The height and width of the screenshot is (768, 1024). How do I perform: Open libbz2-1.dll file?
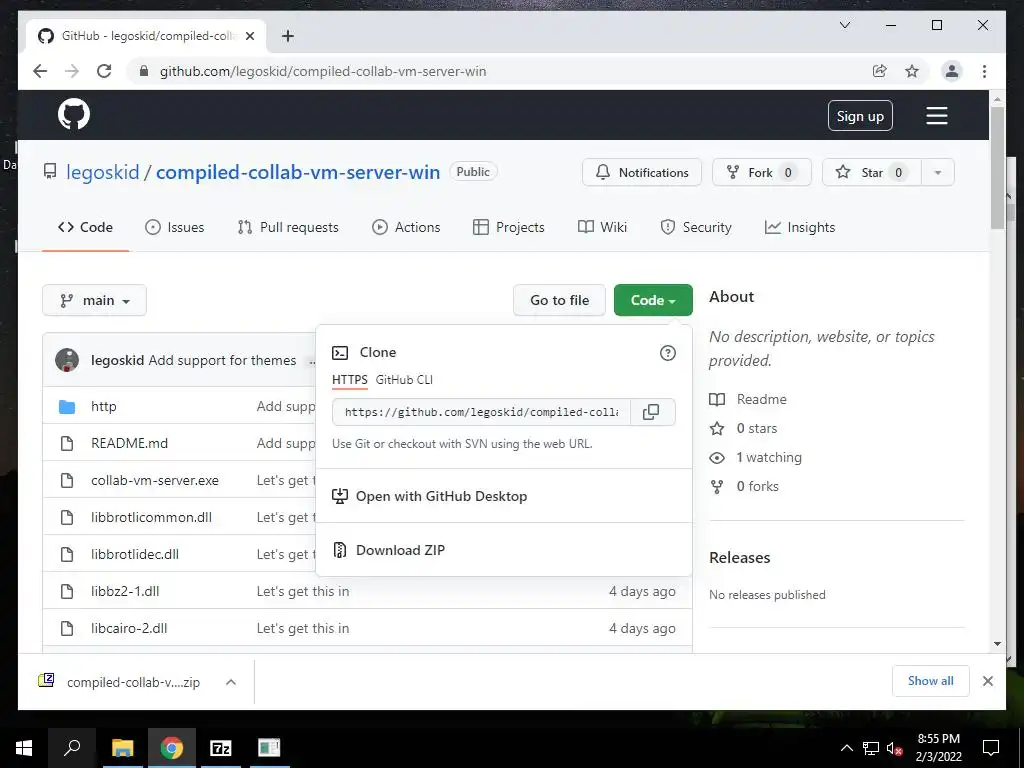click(x=125, y=592)
